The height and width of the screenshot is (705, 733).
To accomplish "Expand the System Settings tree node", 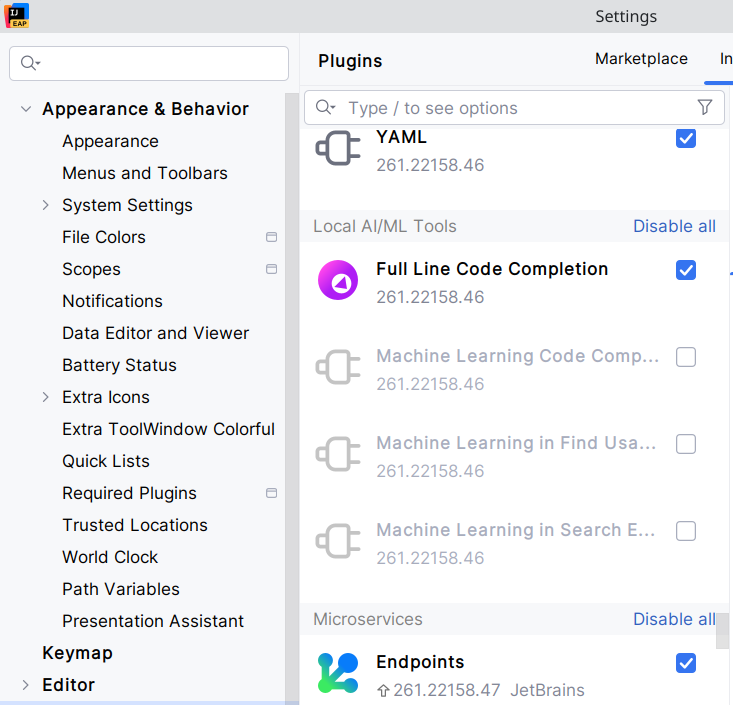I will click(x=46, y=205).
